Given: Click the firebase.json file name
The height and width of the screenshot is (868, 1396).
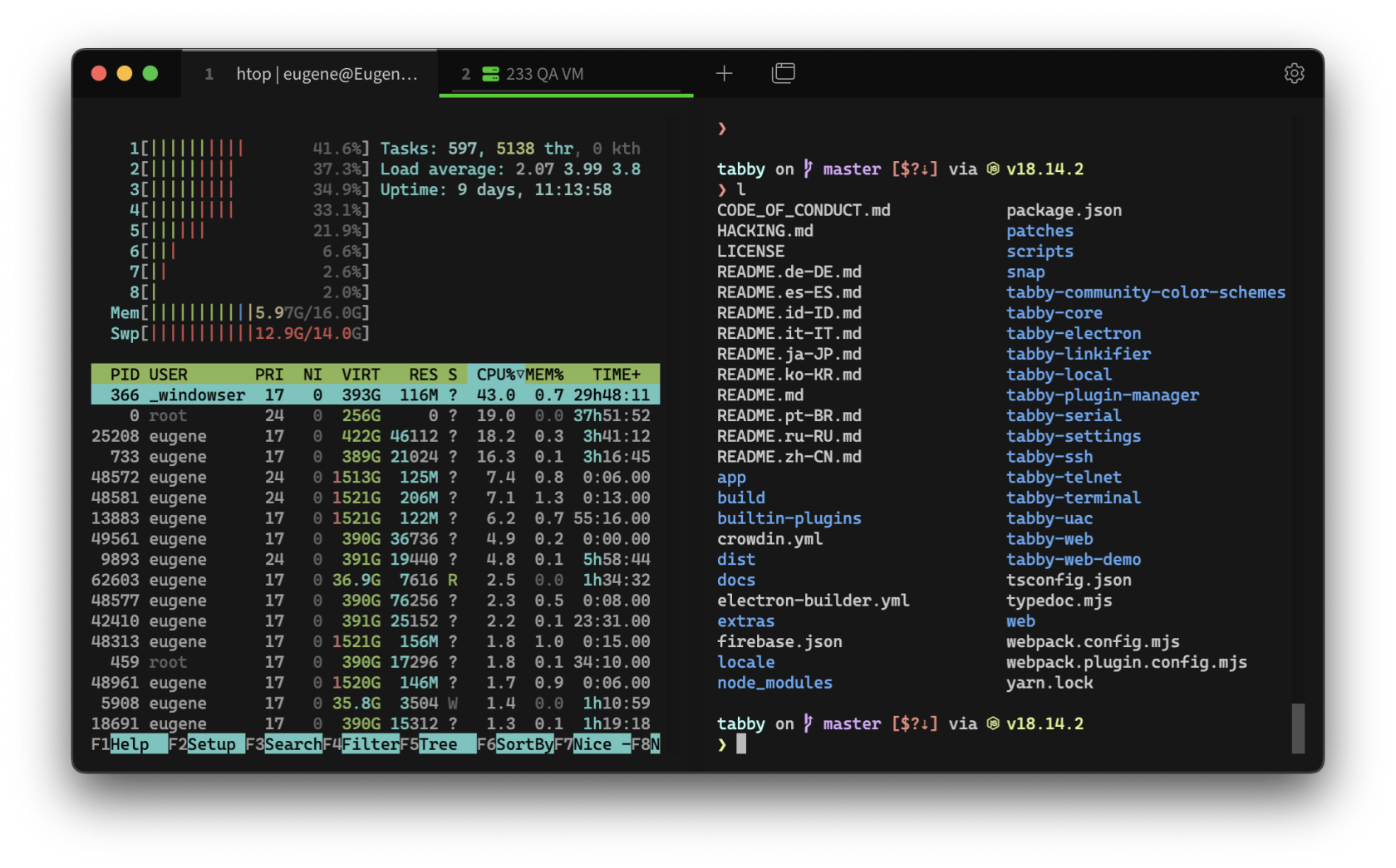Looking at the screenshot, I should [779, 642].
